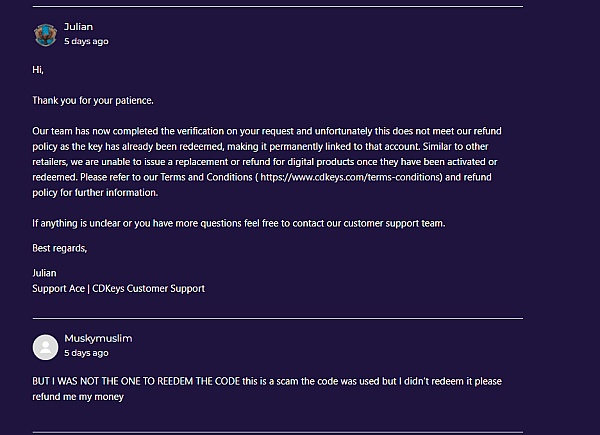The image size is (600, 435).
Task: Click the "Julian" signature below Best regards
Action: pos(45,273)
